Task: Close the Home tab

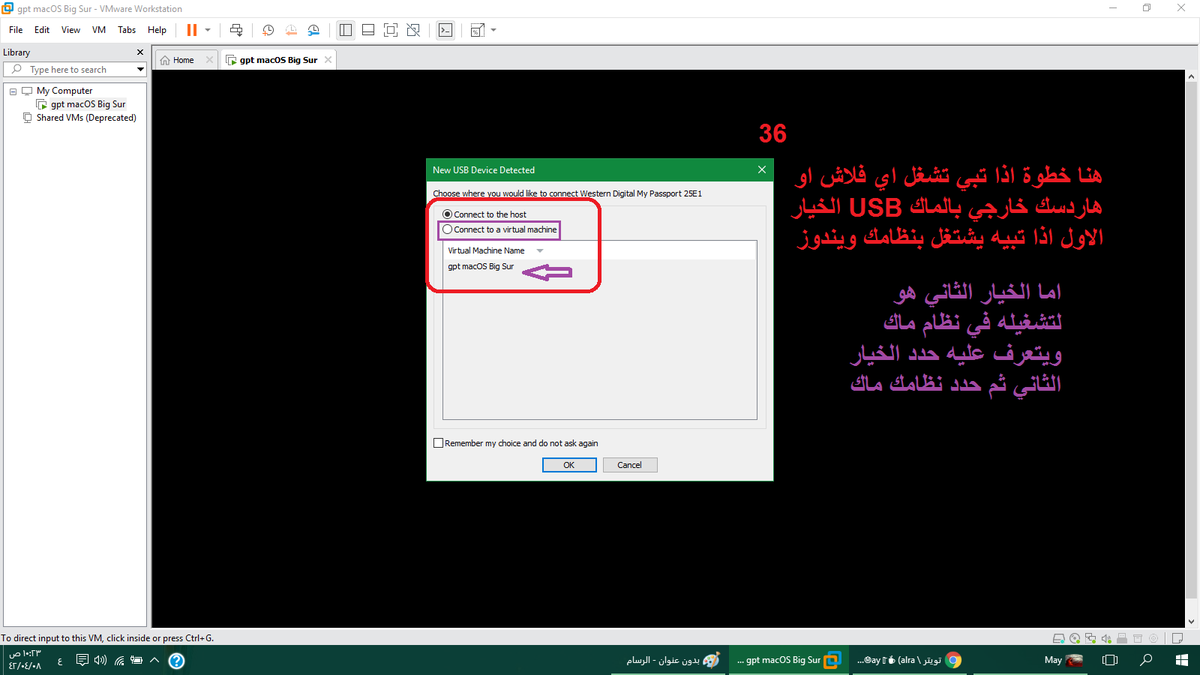Action: [209, 60]
